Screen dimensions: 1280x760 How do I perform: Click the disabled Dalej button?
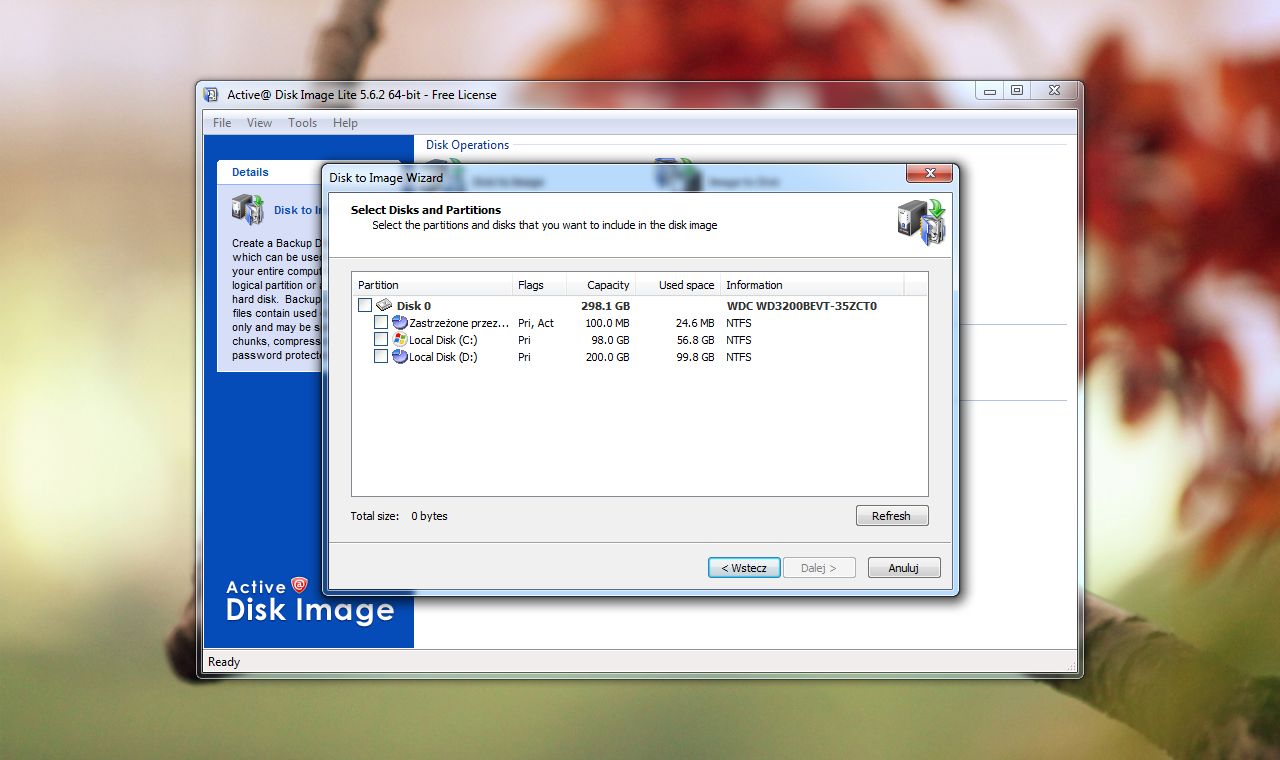click(x=819, y=567)
